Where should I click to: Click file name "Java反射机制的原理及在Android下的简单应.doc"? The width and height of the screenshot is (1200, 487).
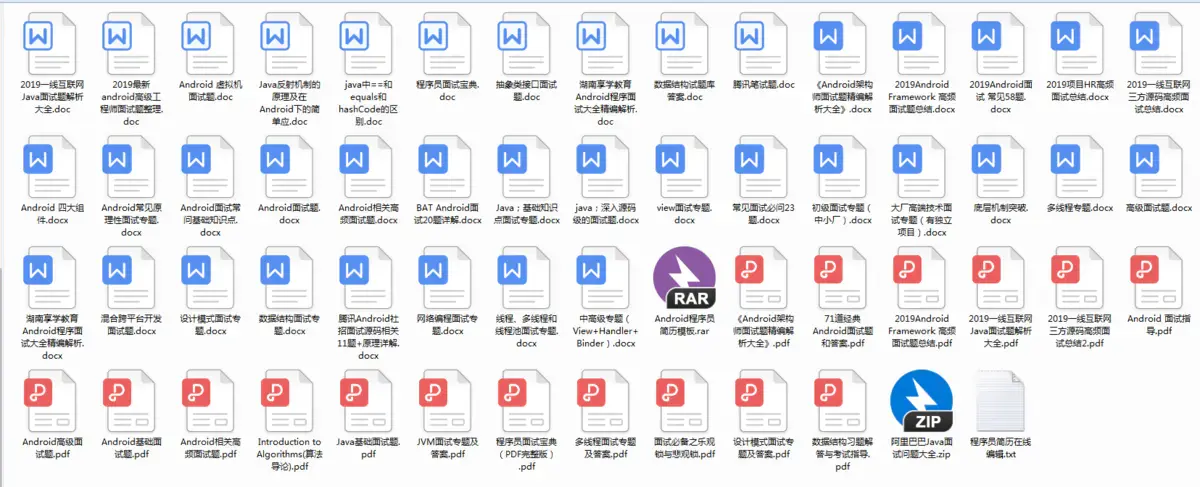click(x=289, y=103)
